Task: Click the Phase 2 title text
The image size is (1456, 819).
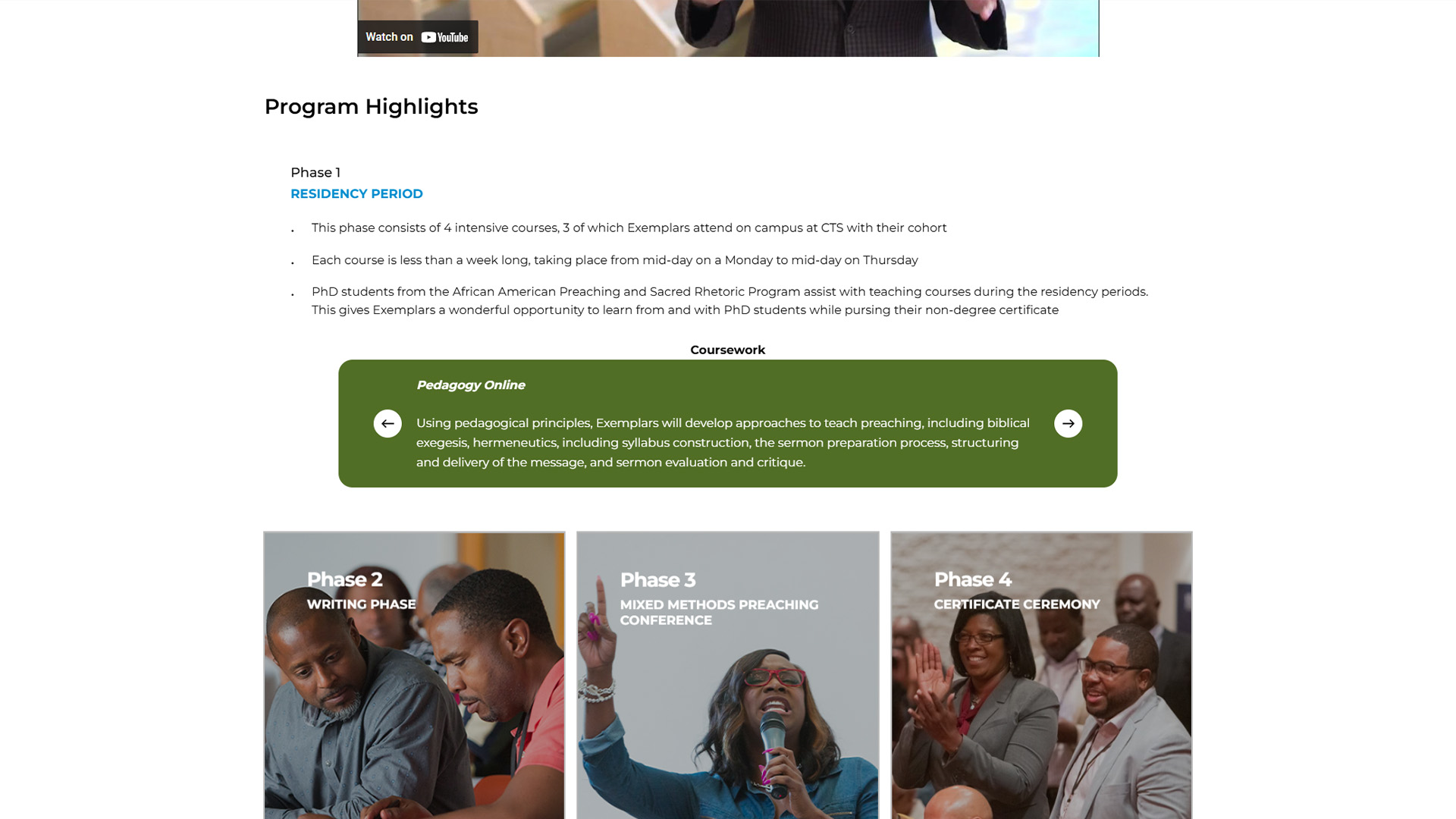Action: click(x=344, y=579)
